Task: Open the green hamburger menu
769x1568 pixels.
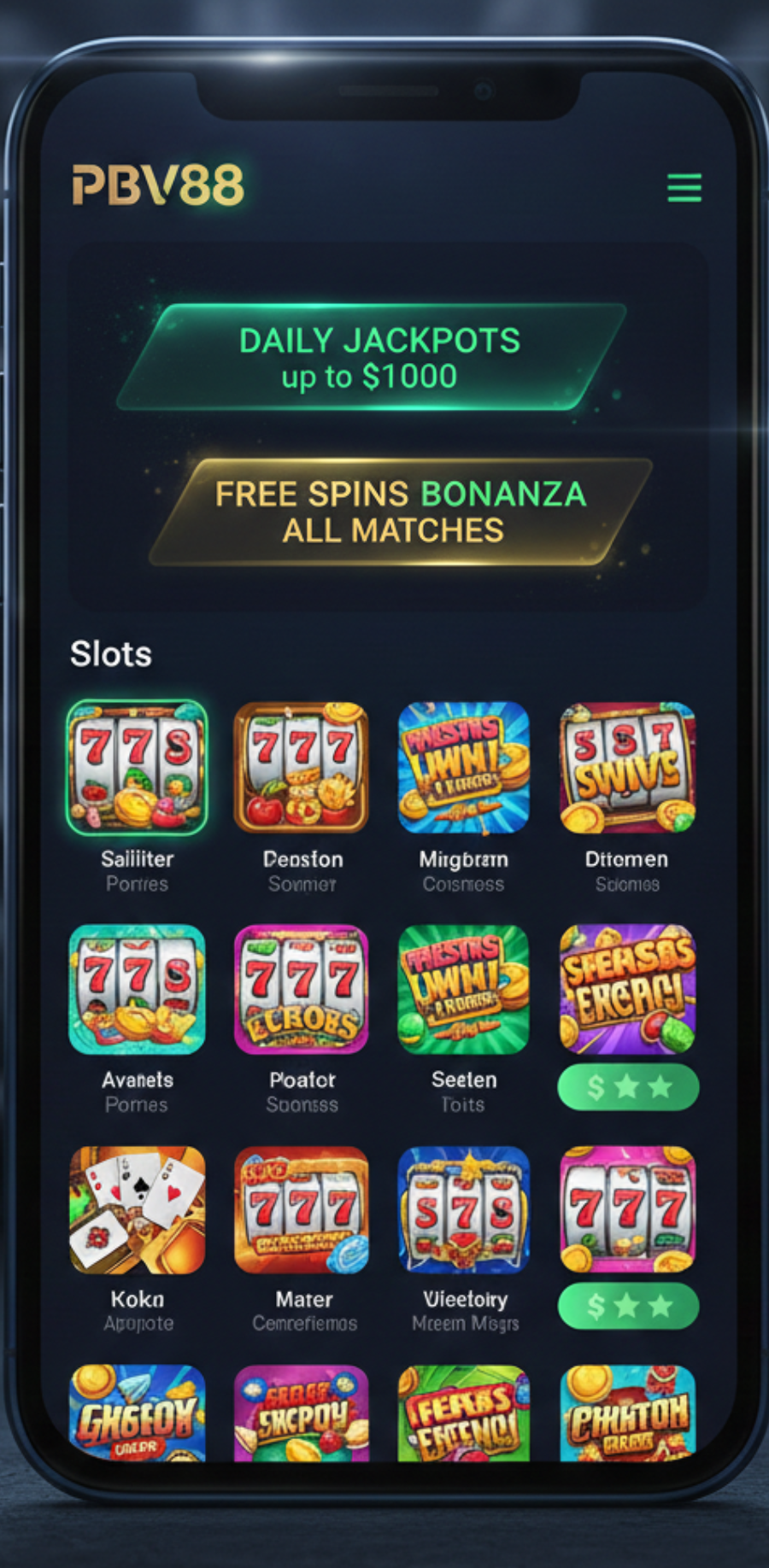Action: click(x=684, y=188)
